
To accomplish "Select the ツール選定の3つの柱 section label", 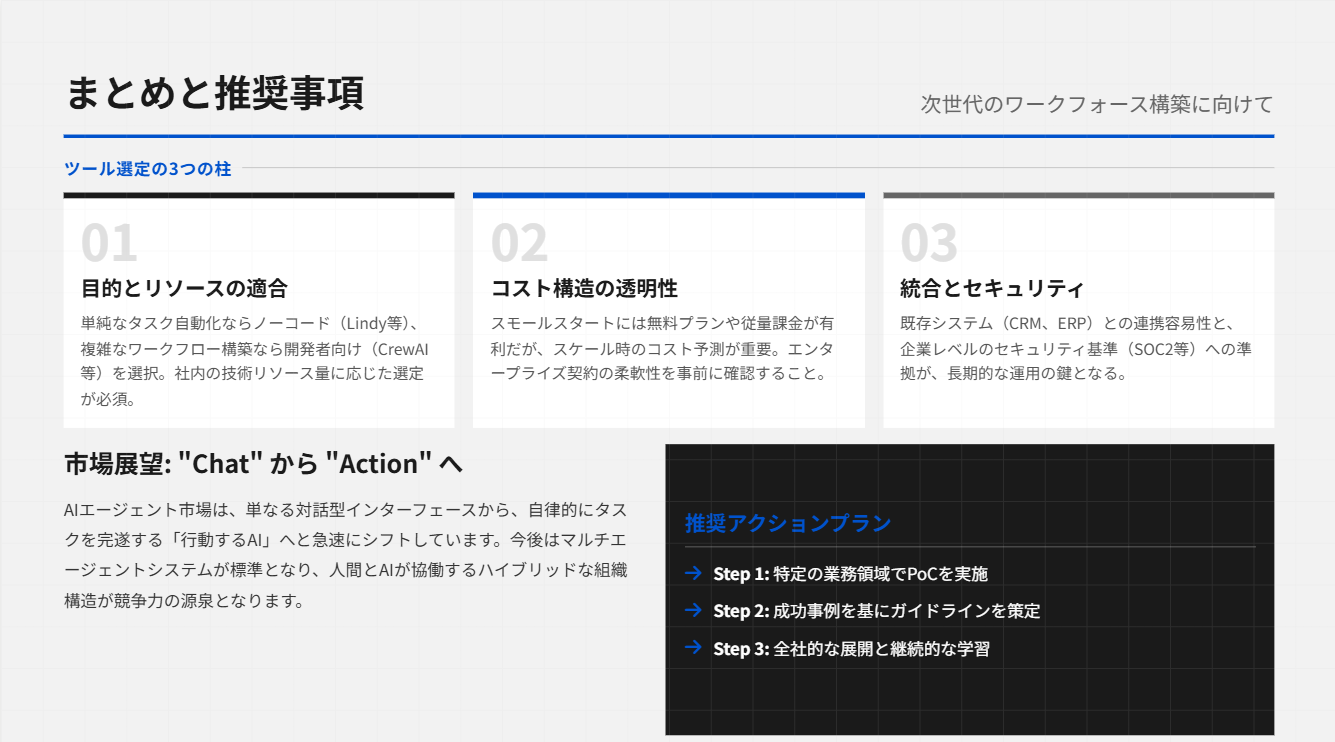I will pos(148,169).
